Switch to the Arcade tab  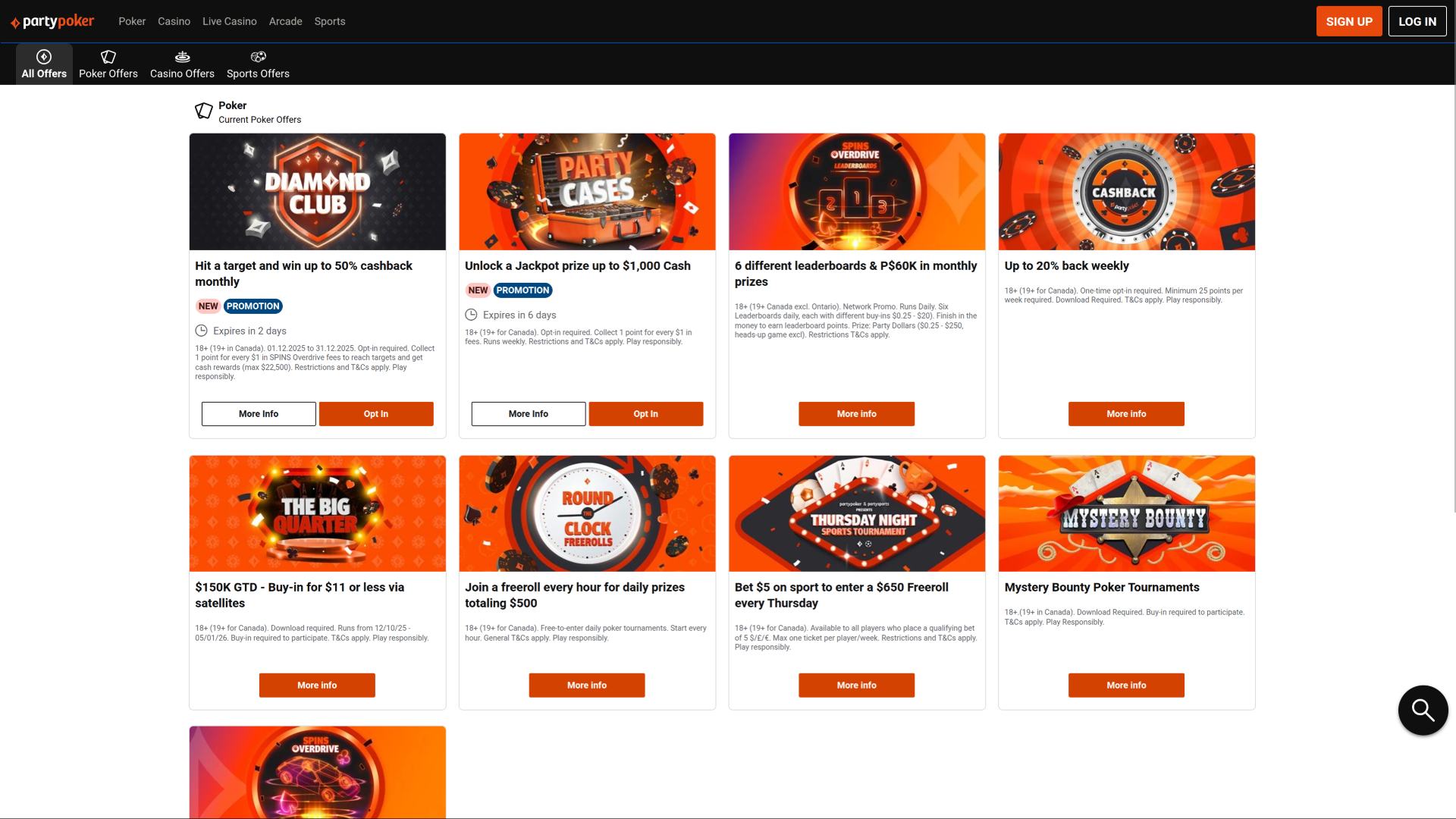pos(285,20)
